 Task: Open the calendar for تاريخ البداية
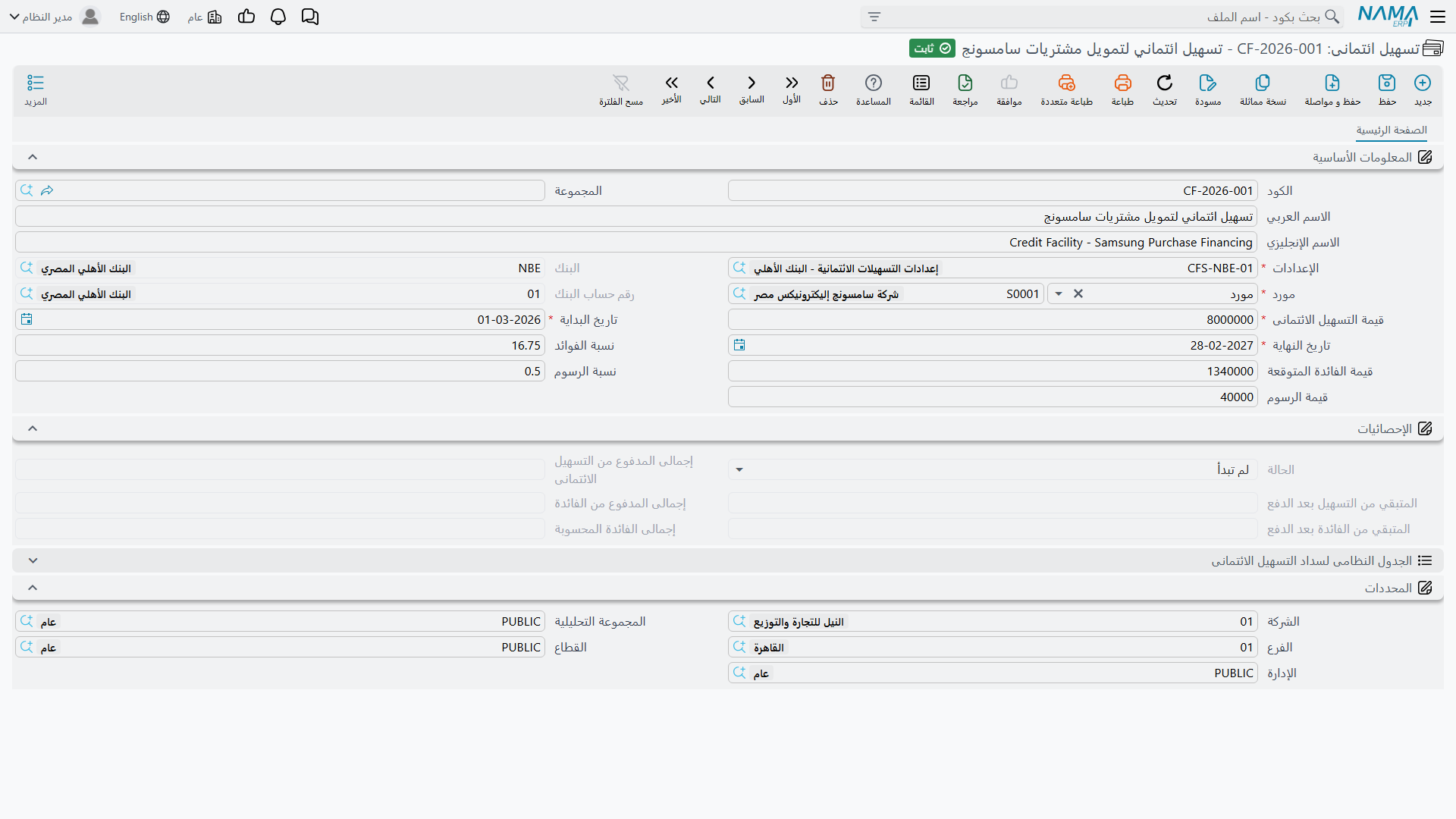(x=27, y=319)
